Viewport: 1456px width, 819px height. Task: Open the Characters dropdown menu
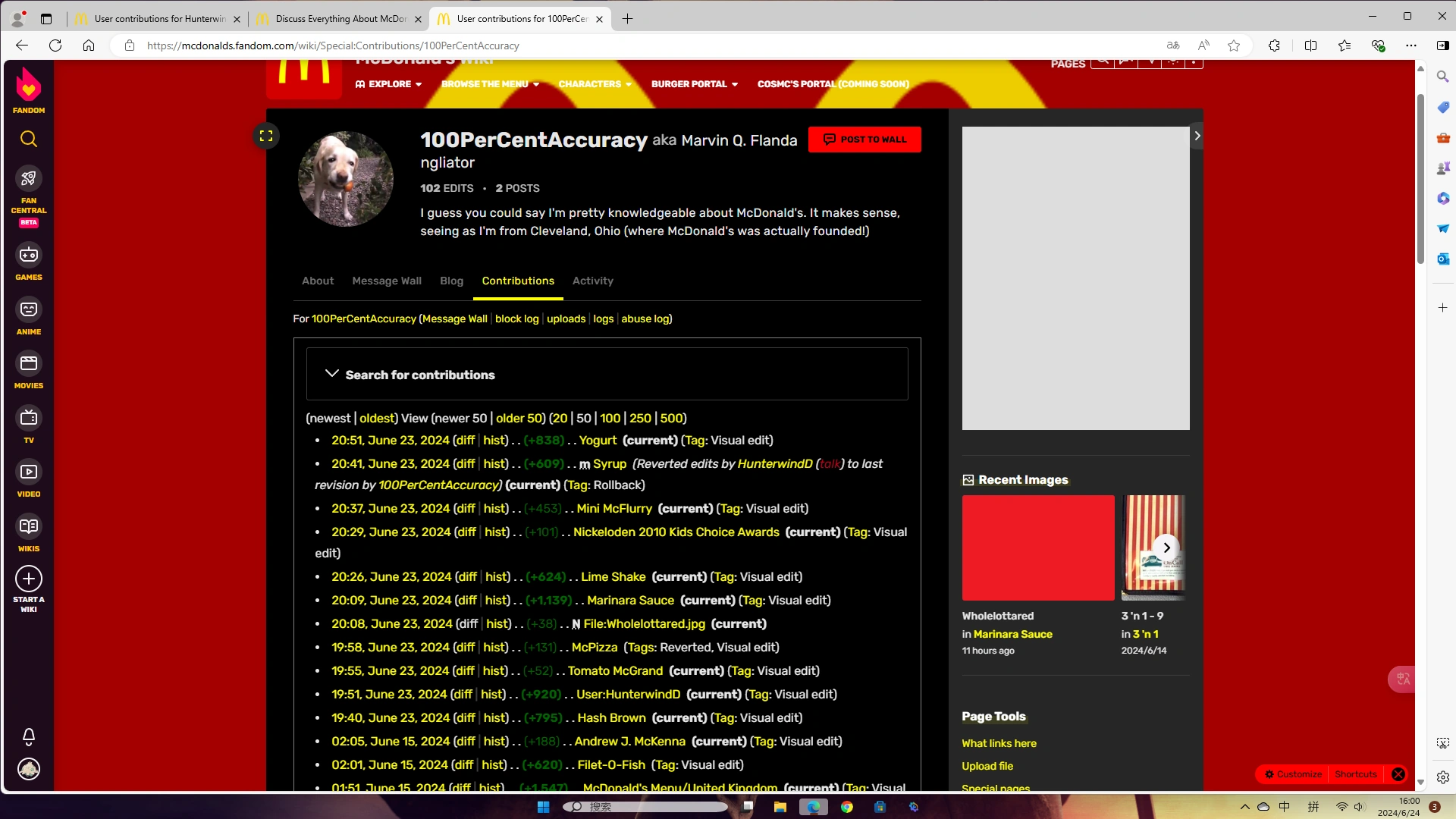tap(595, 84)
